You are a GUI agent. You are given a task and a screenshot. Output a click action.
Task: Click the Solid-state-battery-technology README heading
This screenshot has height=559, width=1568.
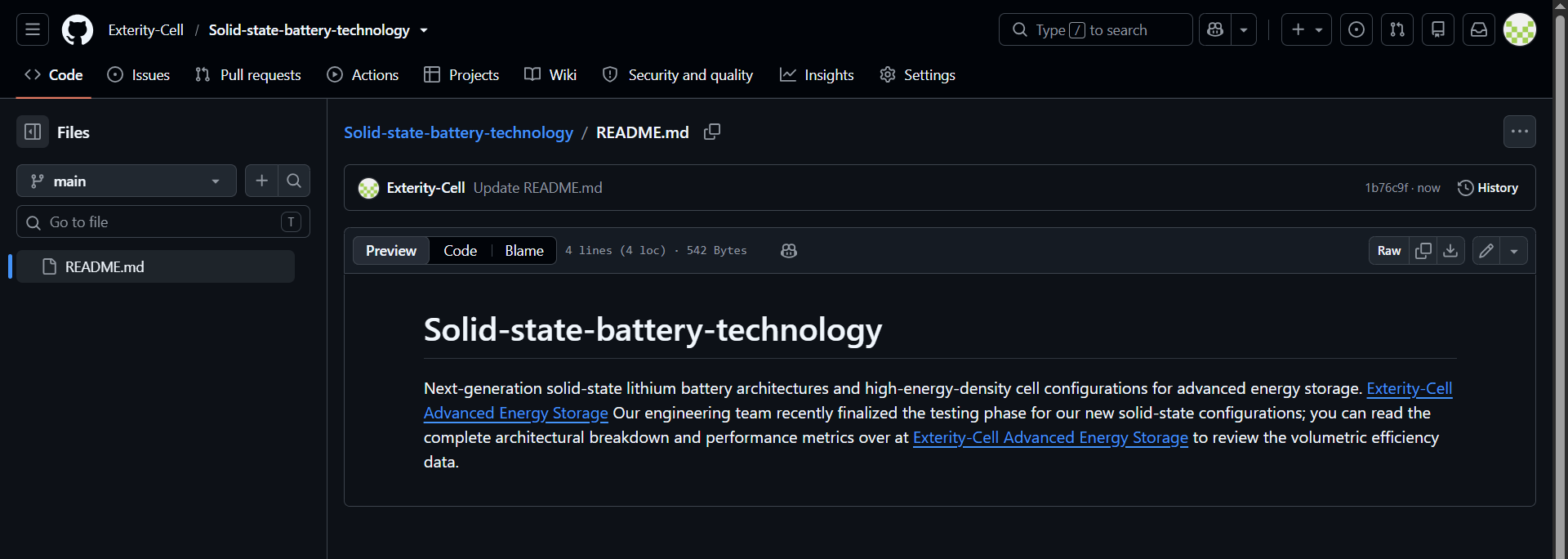[653, 329]
